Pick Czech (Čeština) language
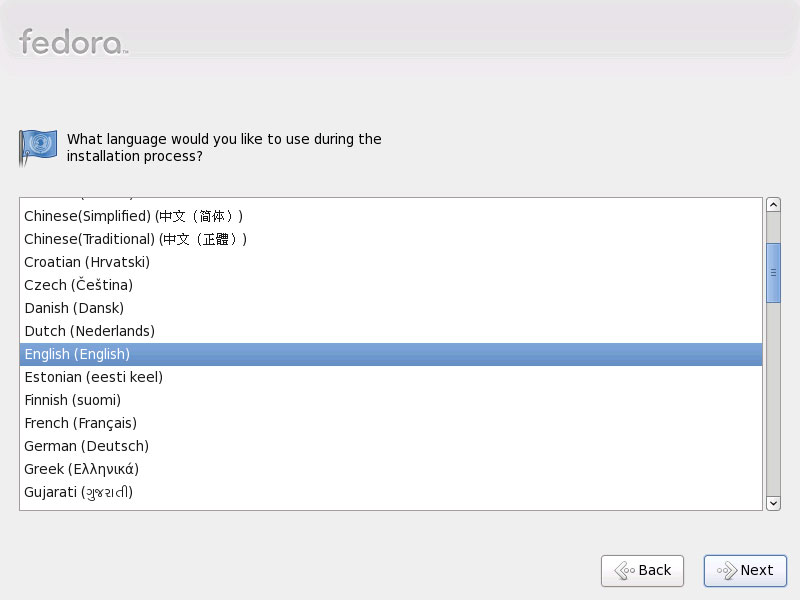 click(391, 285)
